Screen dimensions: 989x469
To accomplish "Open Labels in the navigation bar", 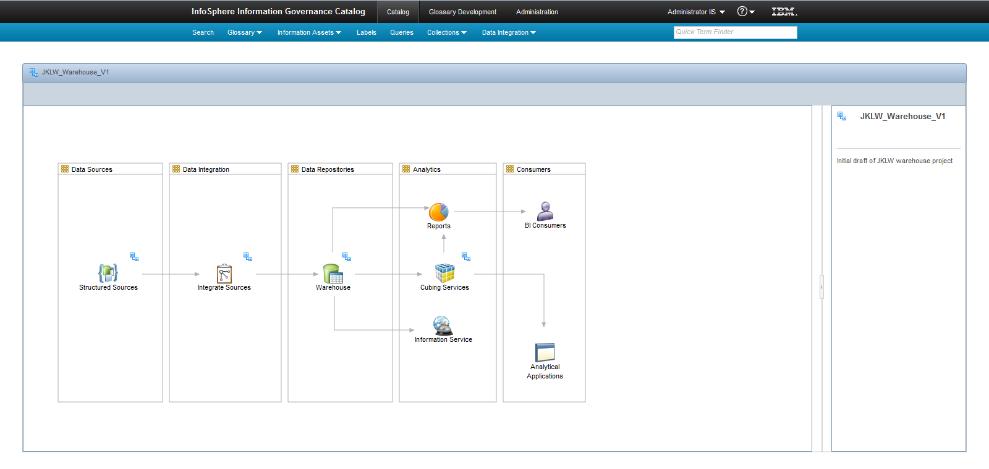I will click(x=366, y=32).
